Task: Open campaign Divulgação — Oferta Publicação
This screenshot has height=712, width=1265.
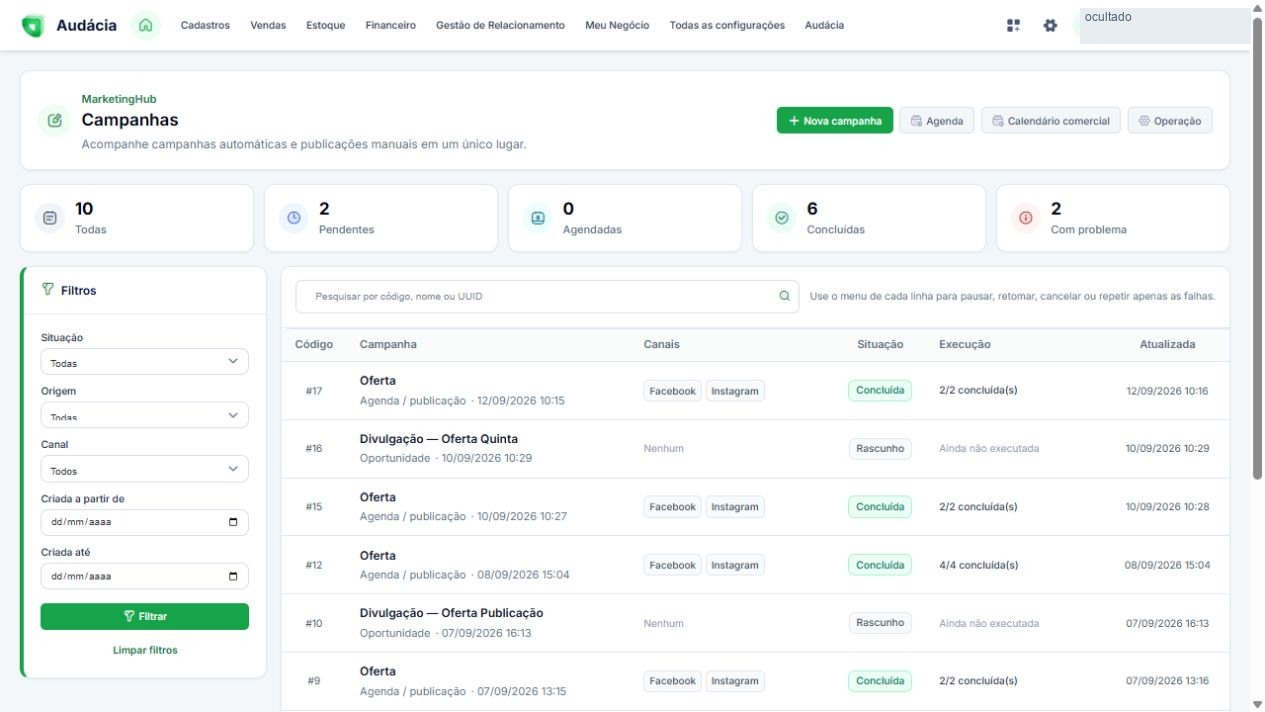Action: click(x=451, y=613)
